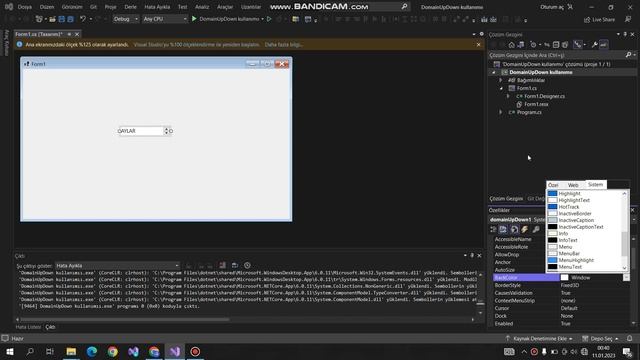Viewport: 640px width, 360px height.
Task: Click 'Daha fazla bilgi...' link in banner
Action: (x=284, y=44)
